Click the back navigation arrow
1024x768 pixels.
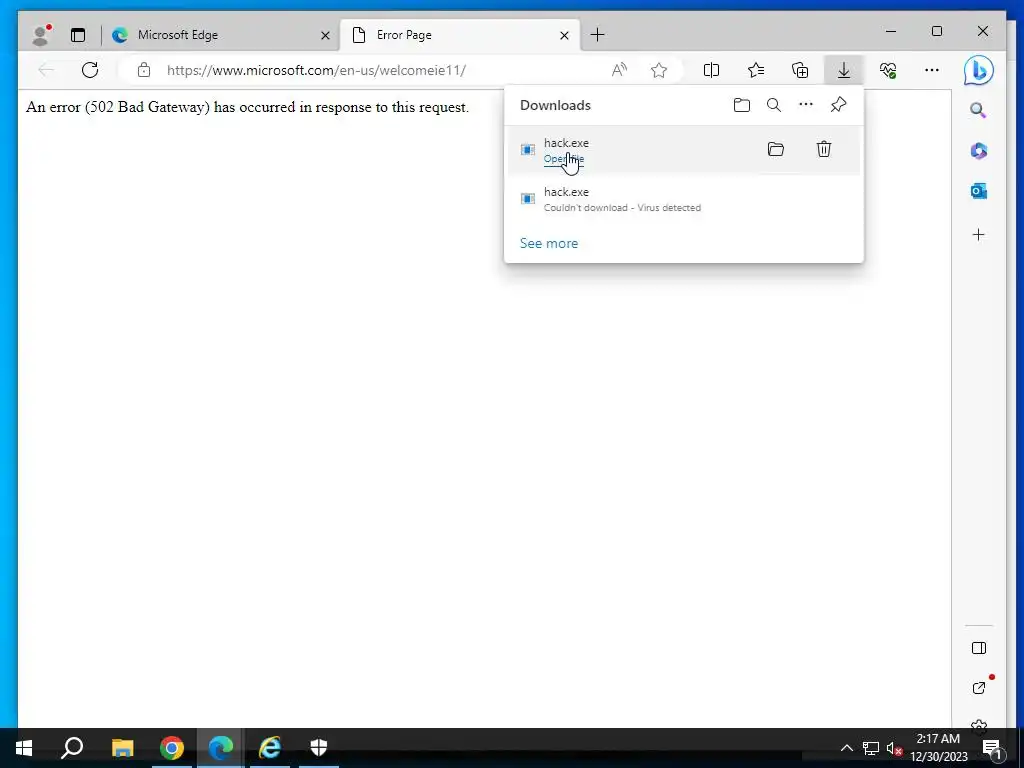tap(46, 70)
